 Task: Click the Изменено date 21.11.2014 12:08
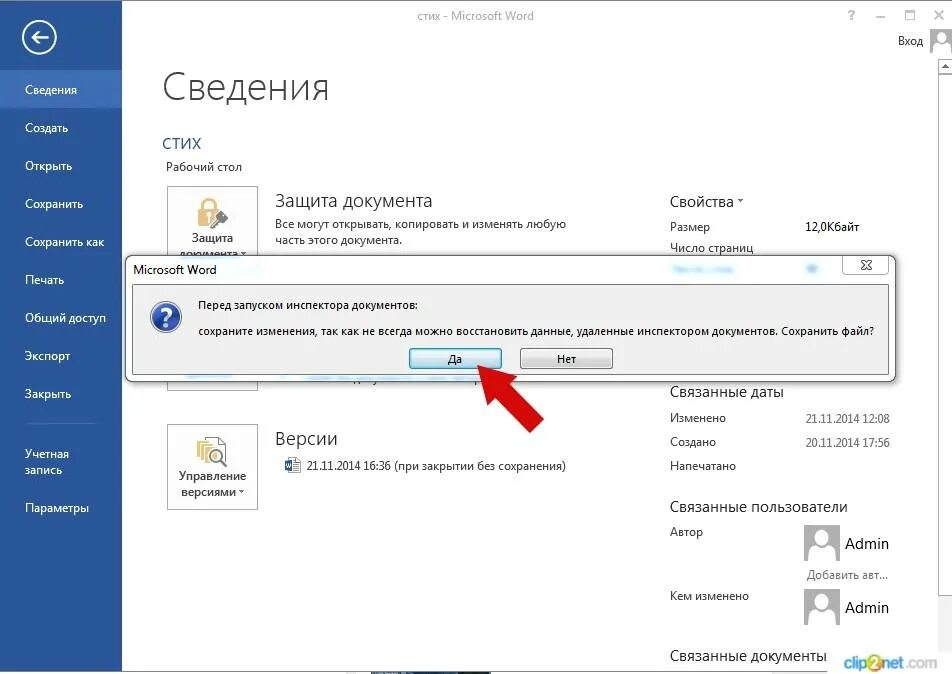[847, 418]
